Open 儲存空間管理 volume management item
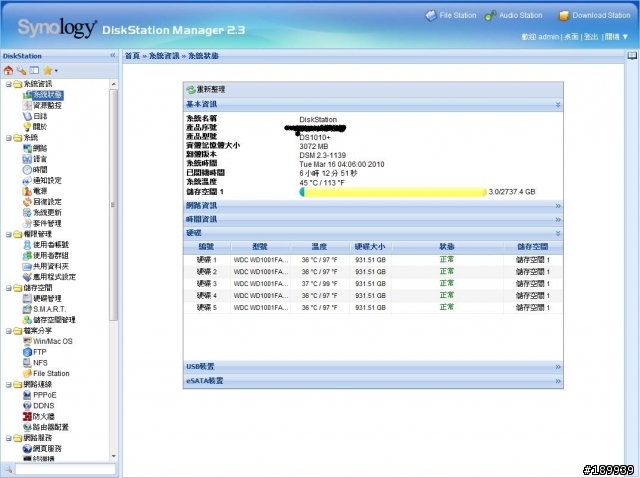 click(49, 320)
